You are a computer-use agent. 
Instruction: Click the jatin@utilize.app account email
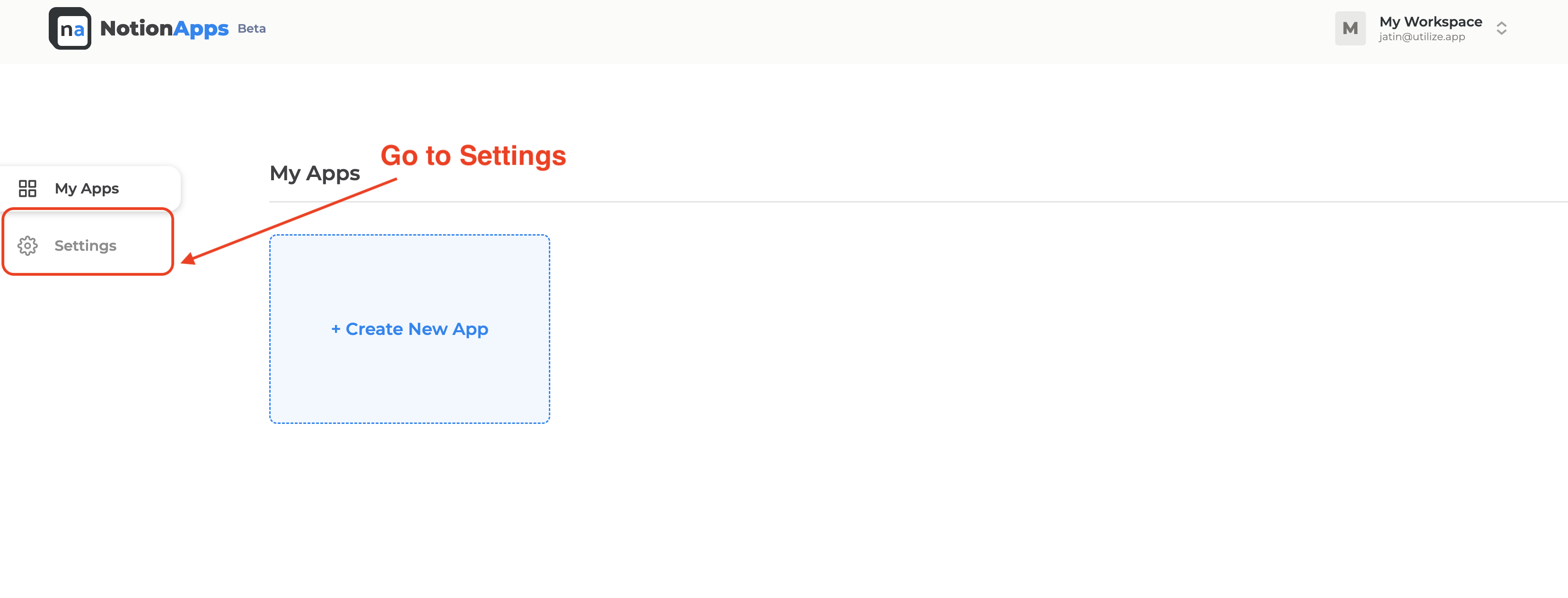coord(1421,37)
